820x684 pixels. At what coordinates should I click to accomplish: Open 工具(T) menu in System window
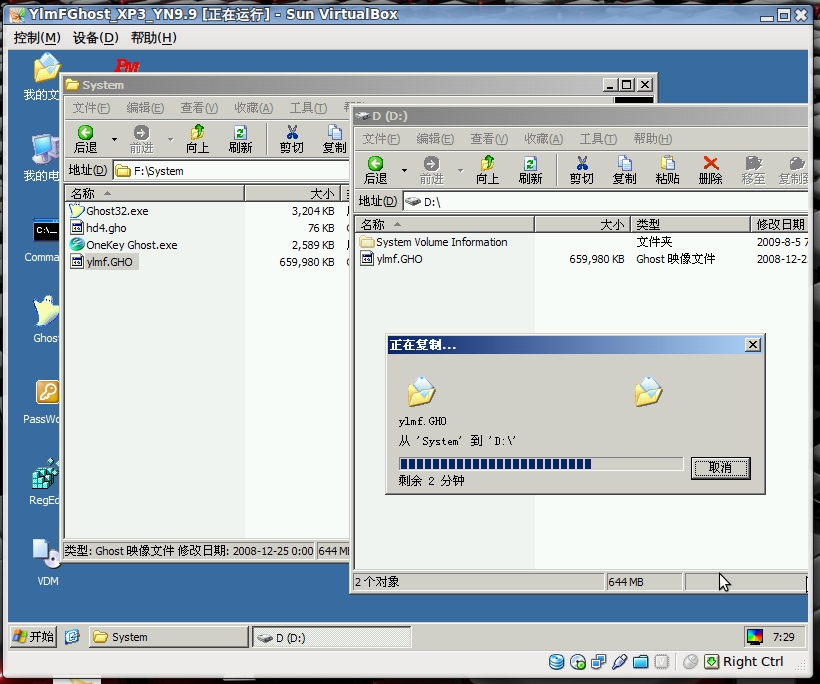309,108
